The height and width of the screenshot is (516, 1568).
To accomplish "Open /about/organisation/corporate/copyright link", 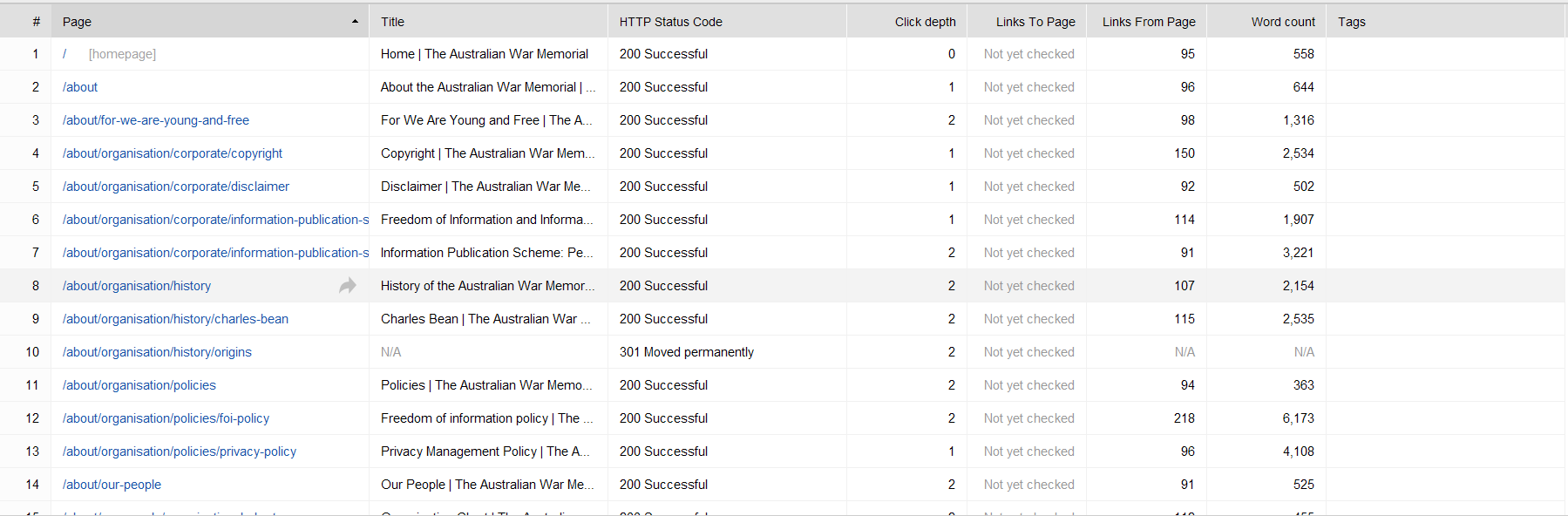I will point(173,153).
